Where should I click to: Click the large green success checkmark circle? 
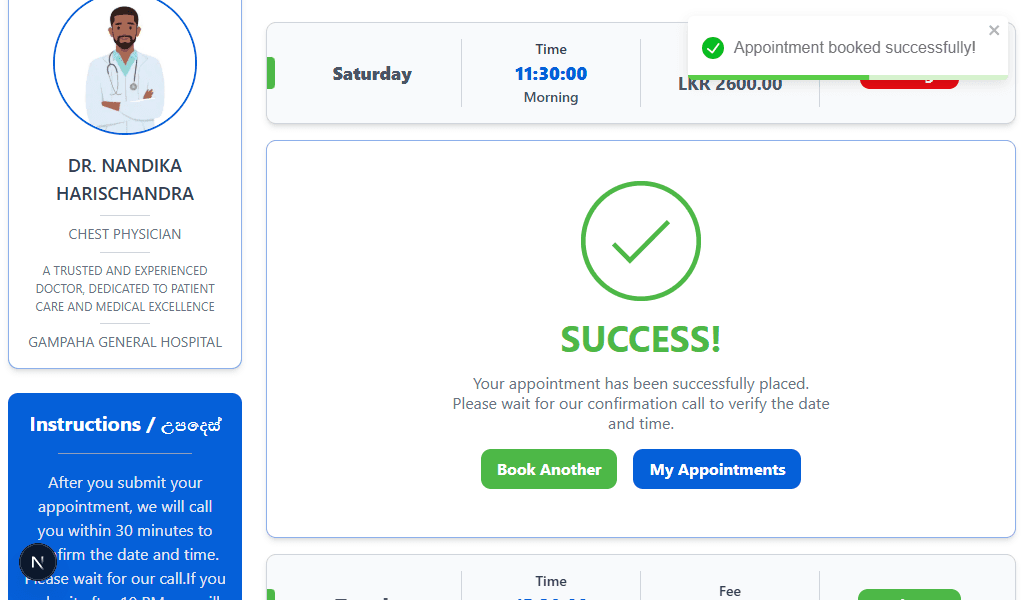pyautogui.click(x=641, y=241)
